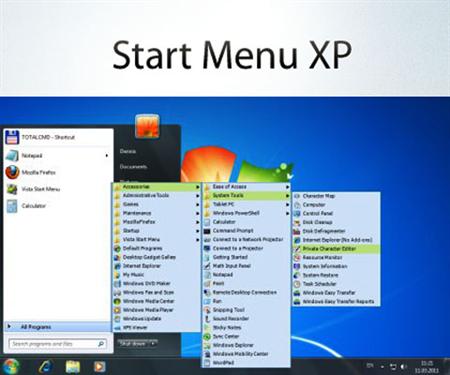The width and height of the screenshot is (450, 375).
Task: Open the pinned Calculator in the left pane
Action: [x=58, y=206]
